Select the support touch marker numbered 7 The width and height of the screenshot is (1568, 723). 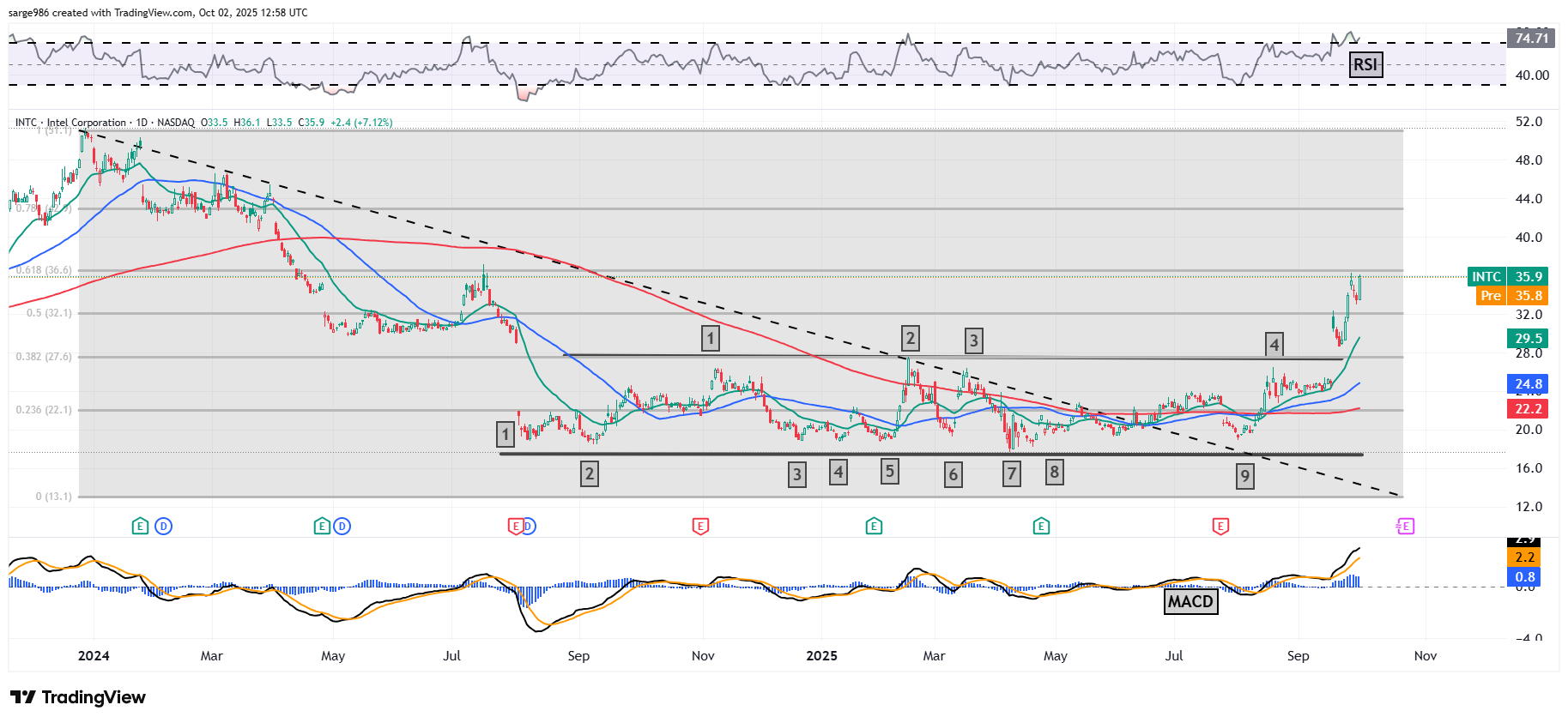[x=1012, y=473]
